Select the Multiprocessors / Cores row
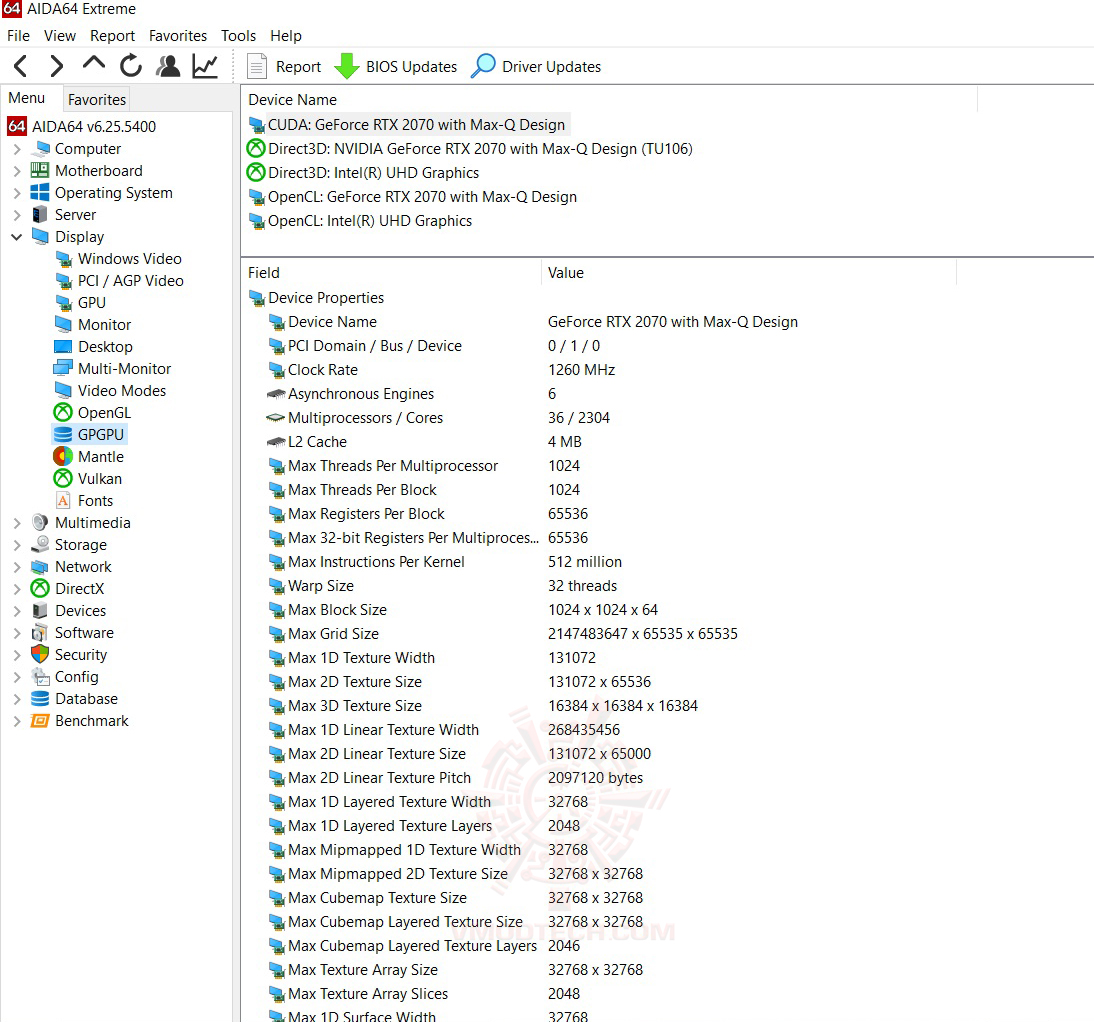The image size is (1094, 1022). pyautogui.click(x=439, y=418)
